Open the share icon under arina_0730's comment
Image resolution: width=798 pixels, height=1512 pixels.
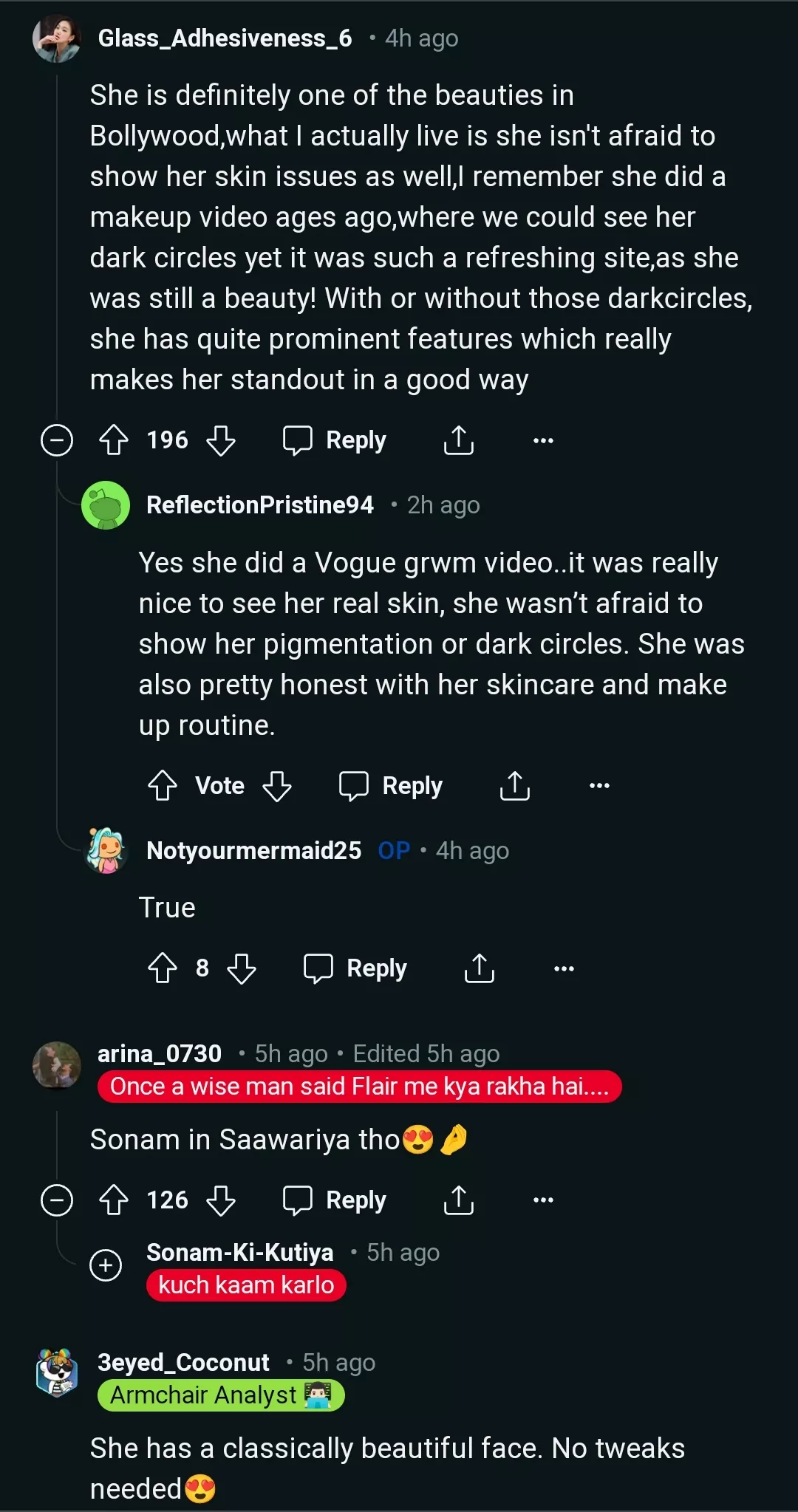[459, 1200]
